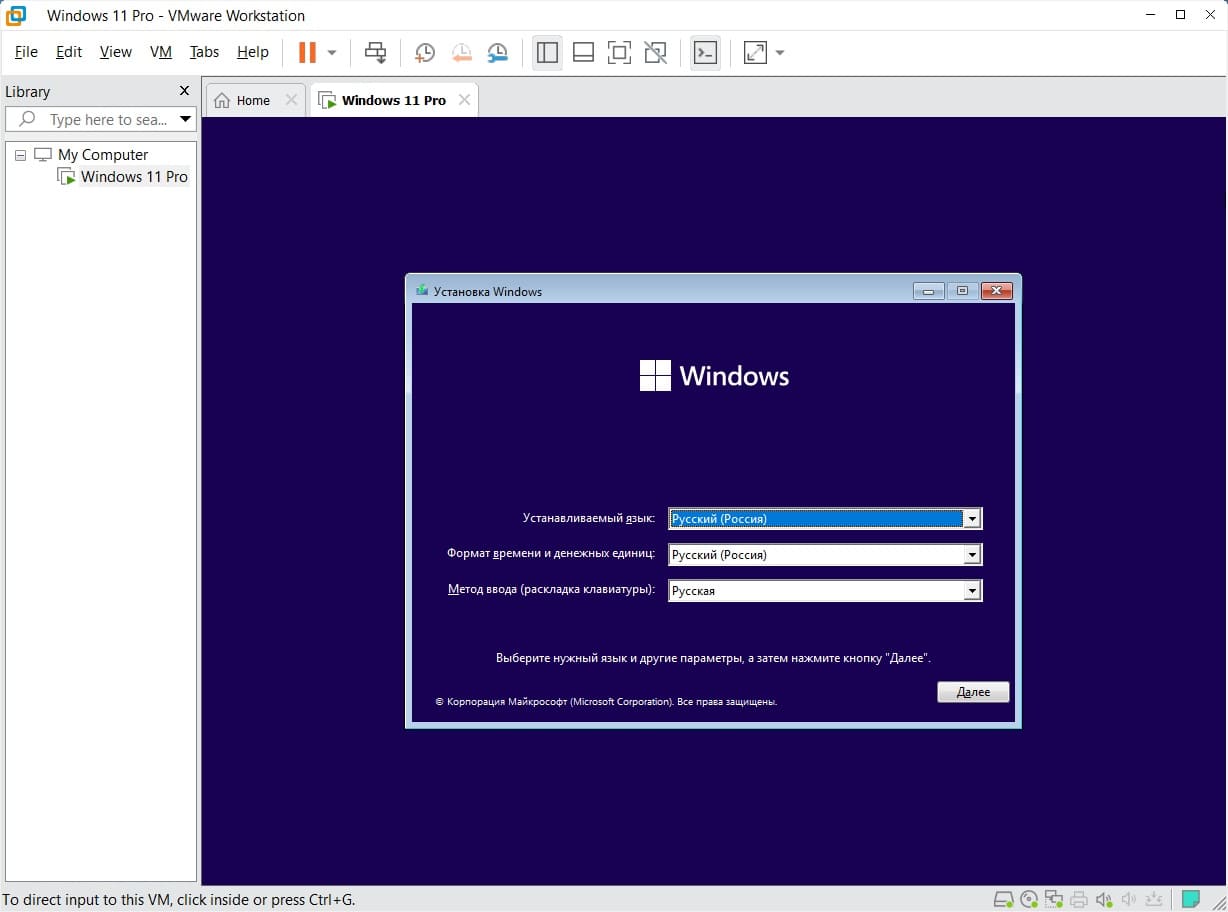Viewport: 1228px width, 912px height.
Task: Click the Далее button
Action: click(x=973, y=692)
